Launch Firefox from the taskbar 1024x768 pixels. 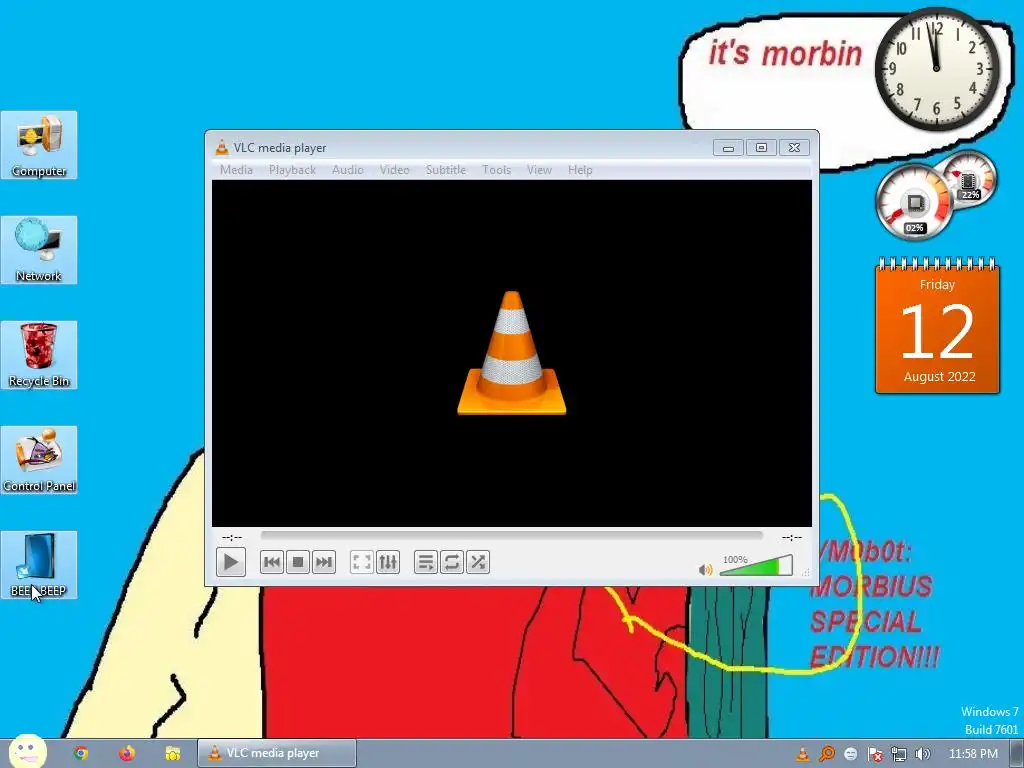pyautogui.click(x=127, y=754)
